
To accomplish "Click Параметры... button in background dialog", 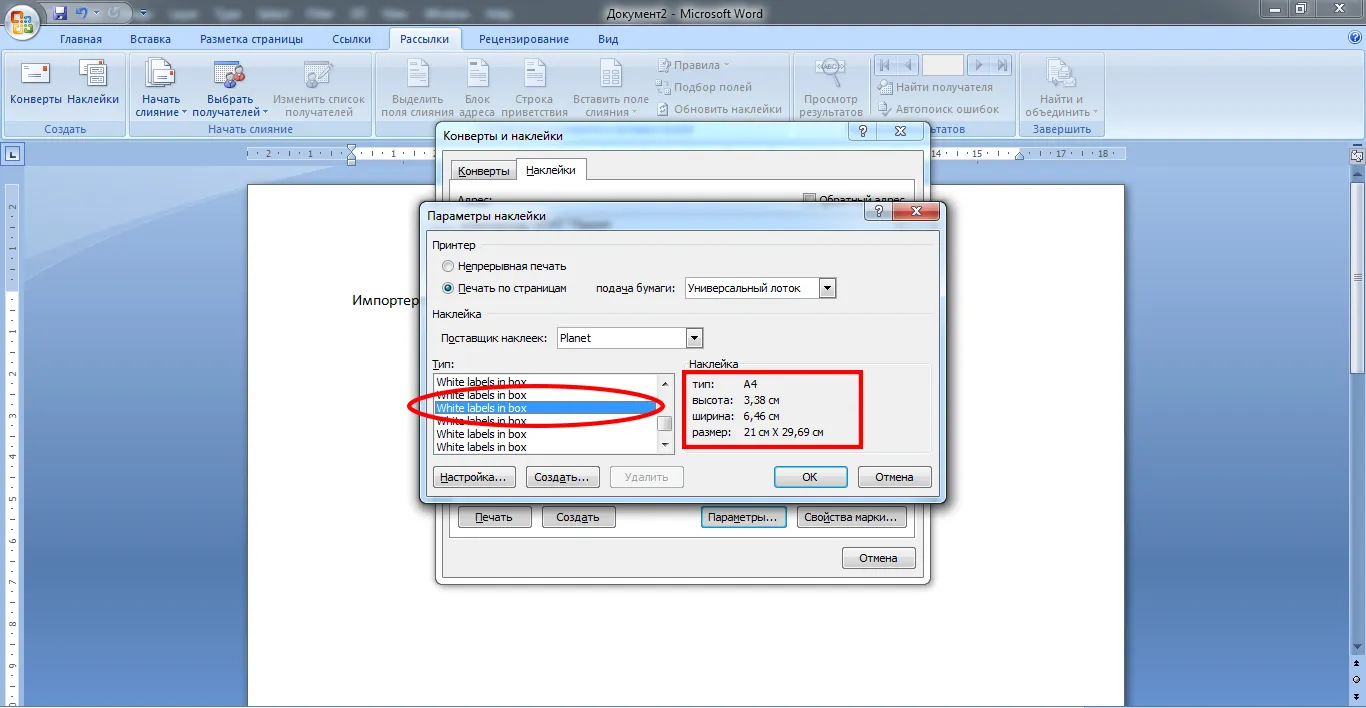I will tap(744, 517).
